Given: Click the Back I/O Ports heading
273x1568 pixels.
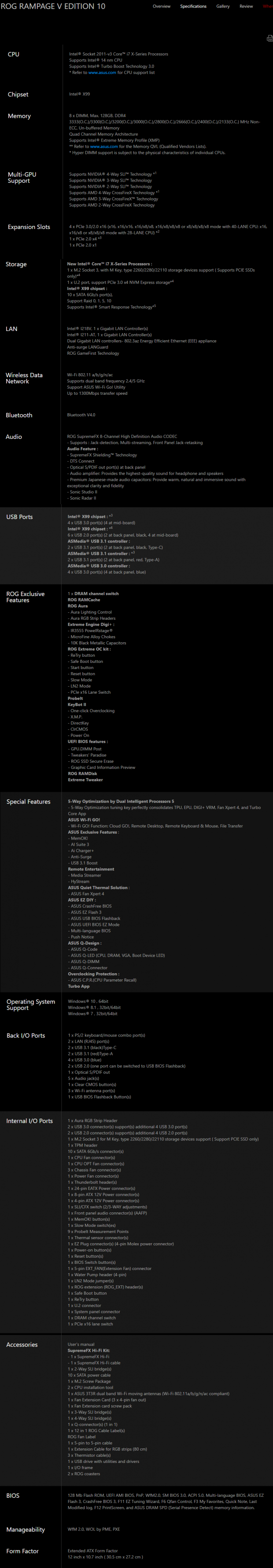Looking at the screenshot, I should pos(26,1035).
